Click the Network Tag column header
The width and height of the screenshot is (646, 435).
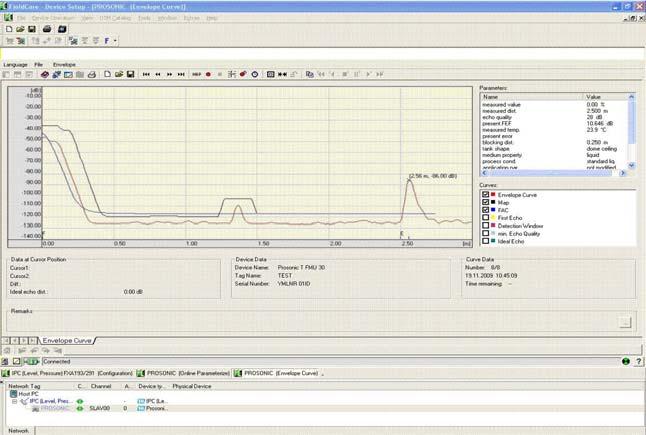click(x=41, y=386)
